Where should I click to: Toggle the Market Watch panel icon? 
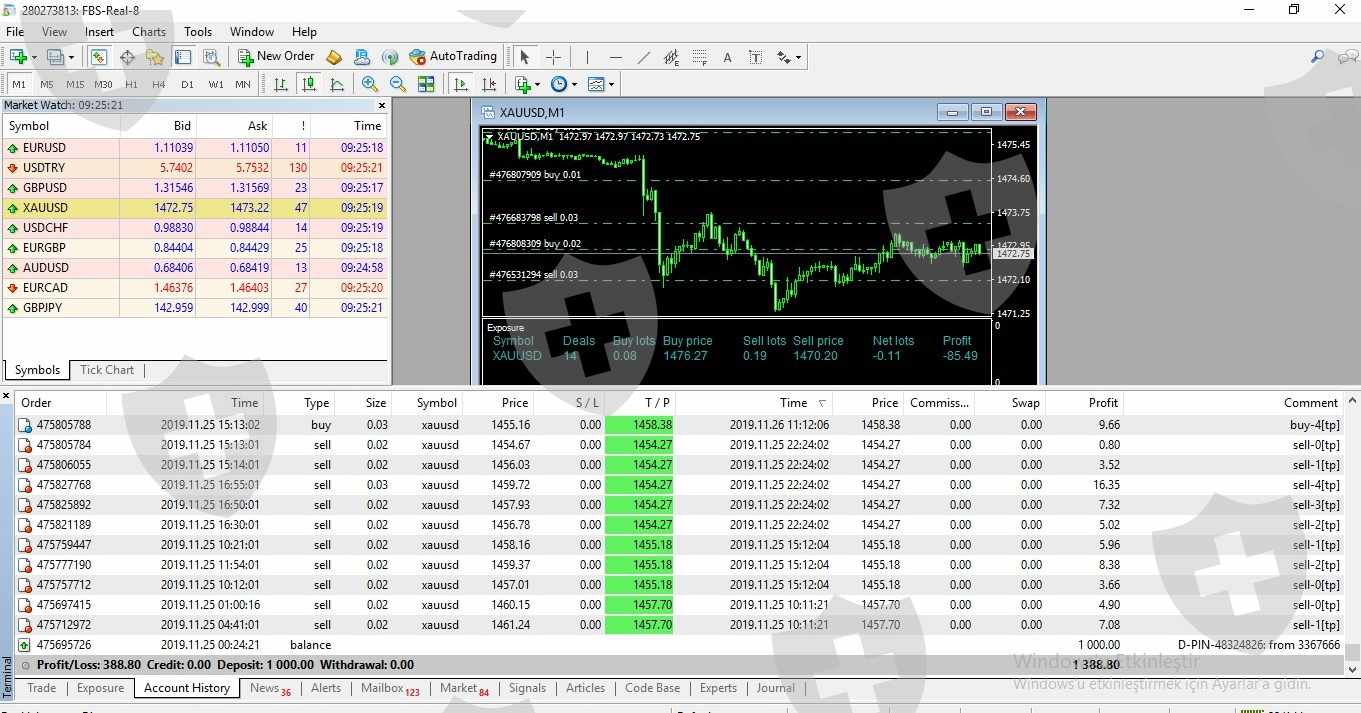(99, 57)
